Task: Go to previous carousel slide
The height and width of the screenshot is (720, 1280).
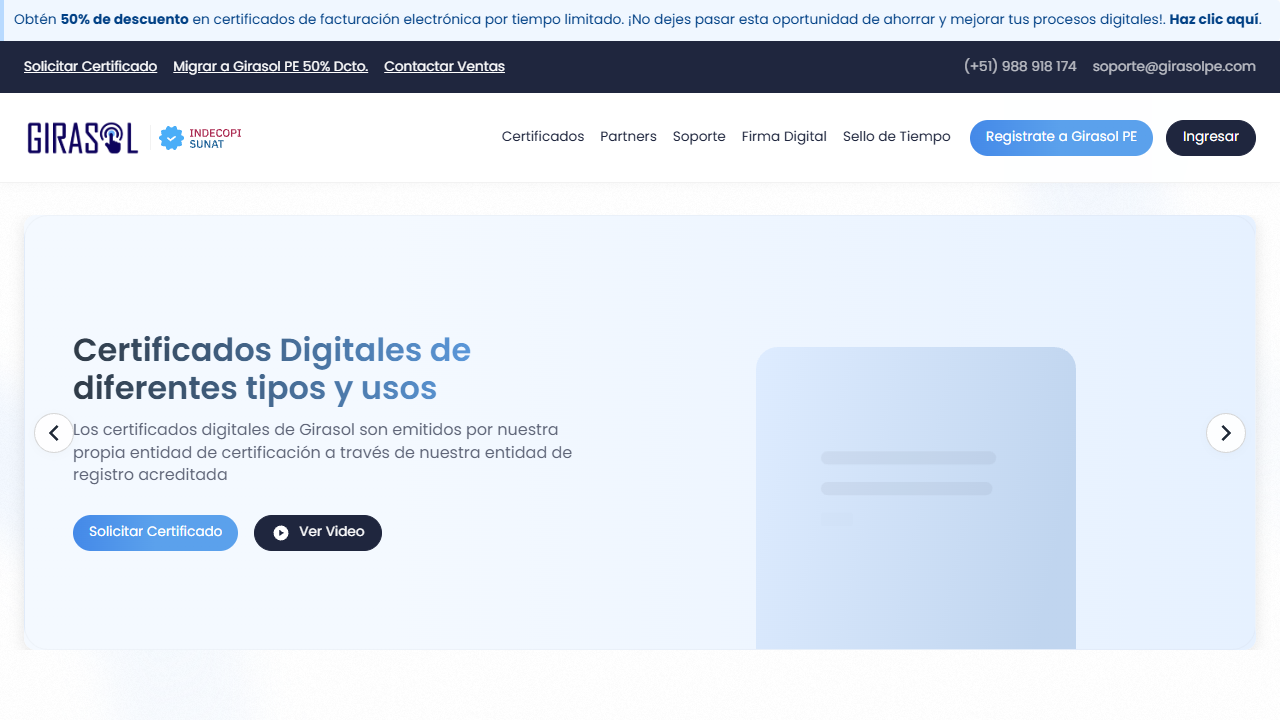Action: (x=54, y=433)
